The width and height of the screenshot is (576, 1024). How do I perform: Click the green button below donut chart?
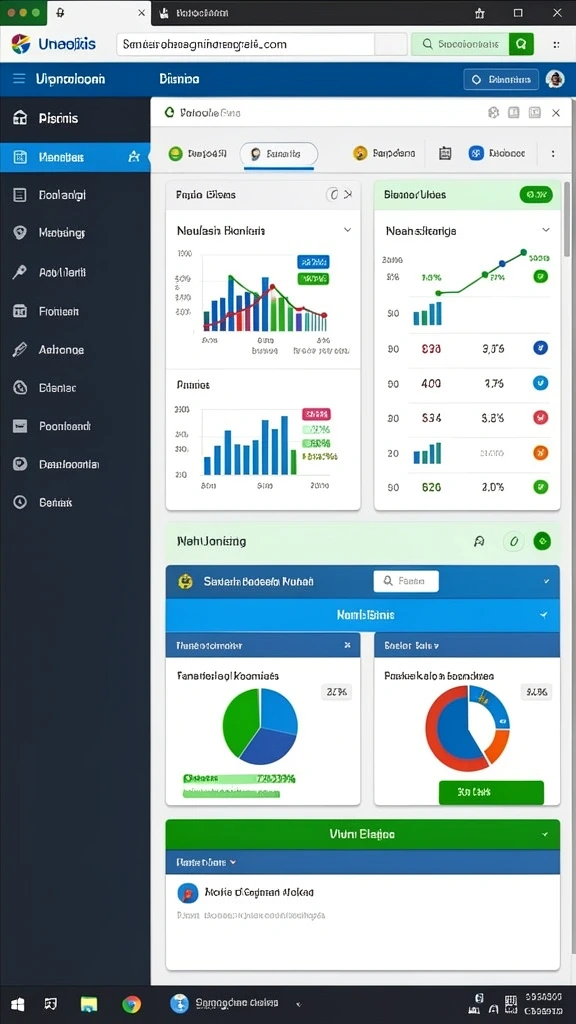[491, 792]
